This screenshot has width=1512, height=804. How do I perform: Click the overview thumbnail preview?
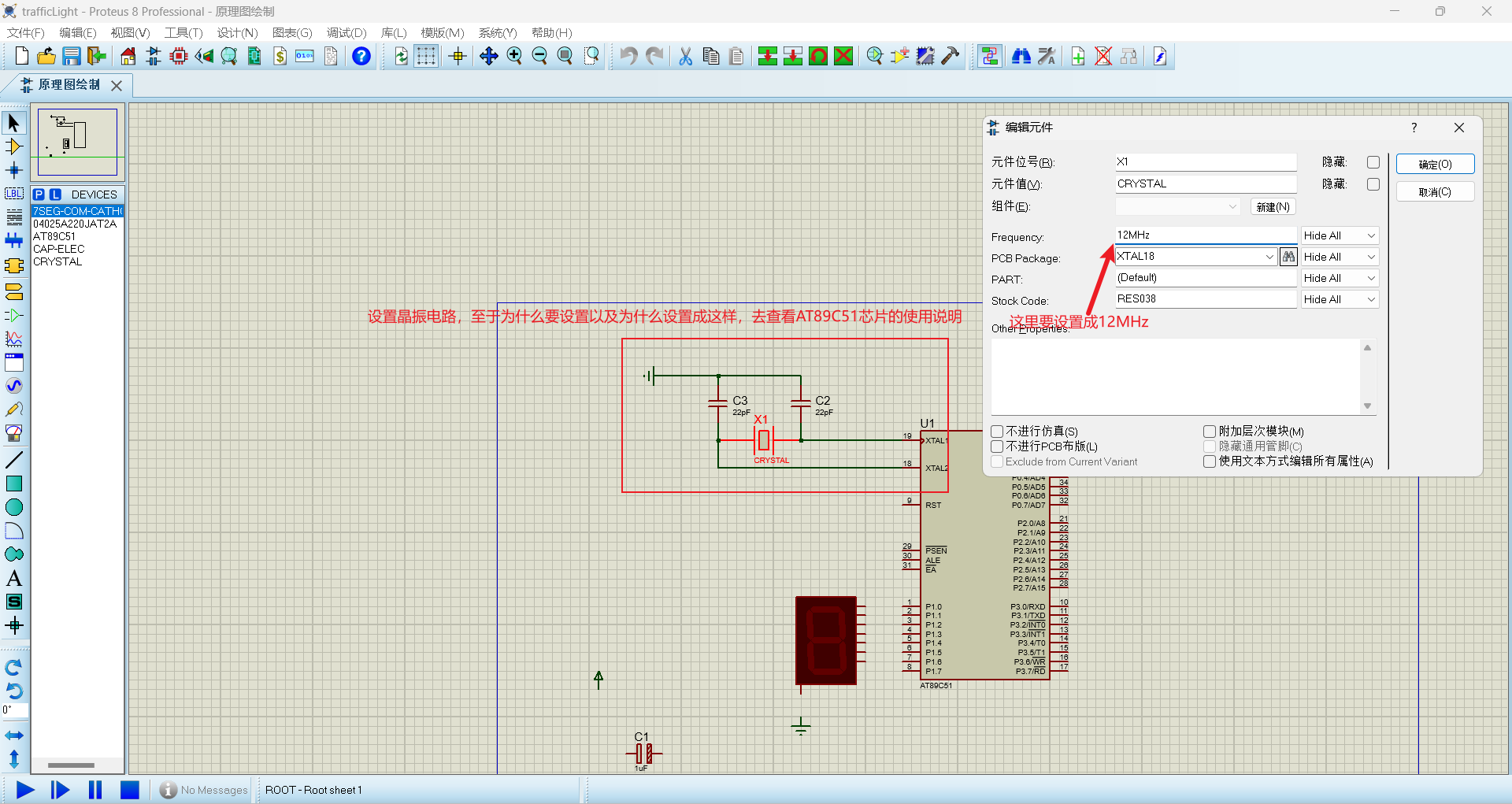coord(77,142)
